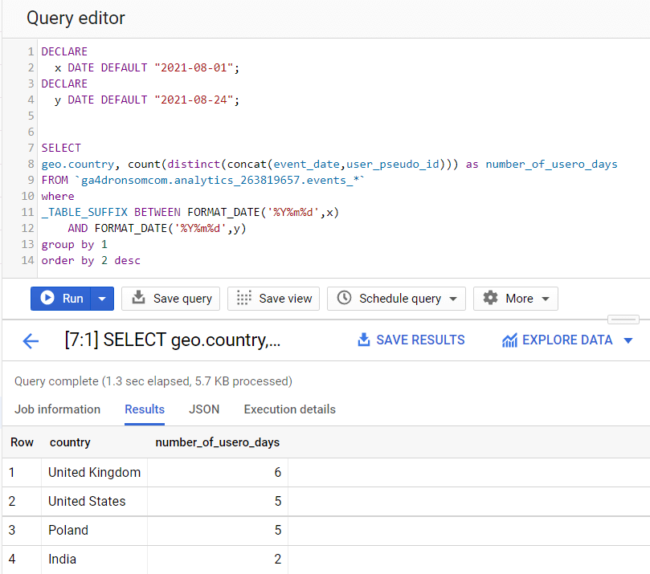The image size is (650, 574).
Task: Click the results title [7:1] SELECT geo.country,...
Action: [x=172, y=340]
